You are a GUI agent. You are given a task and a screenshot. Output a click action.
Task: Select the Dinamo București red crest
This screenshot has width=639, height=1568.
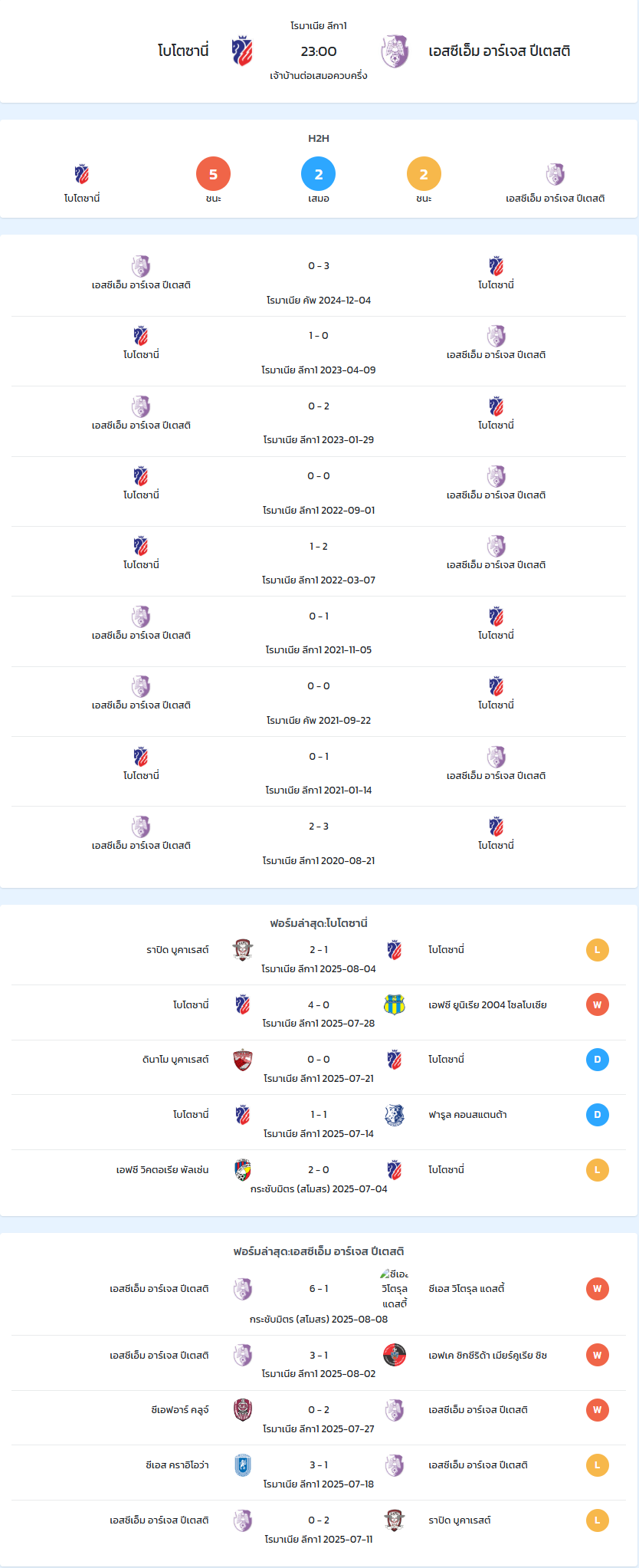[x=243, y=1060]
